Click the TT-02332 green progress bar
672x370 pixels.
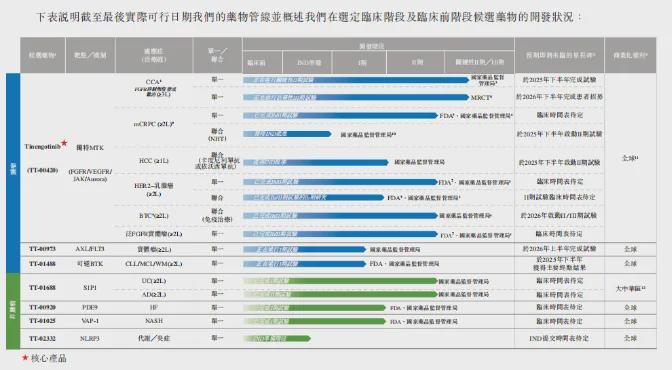[x=277, y=339]
